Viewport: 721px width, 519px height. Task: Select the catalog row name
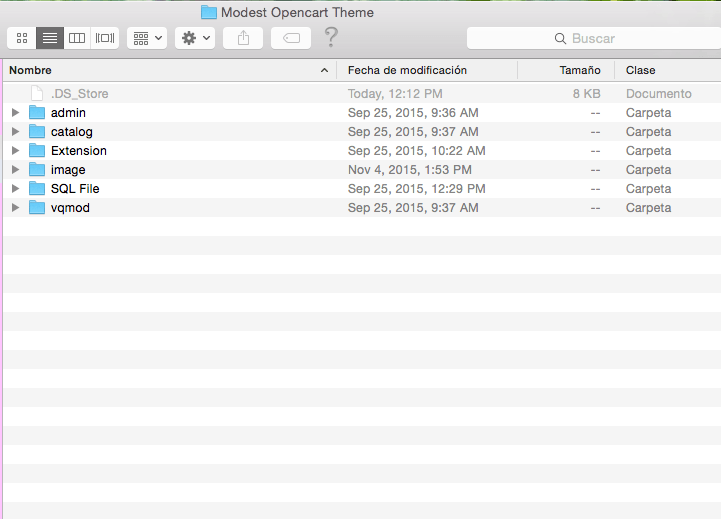pos(72,132)
